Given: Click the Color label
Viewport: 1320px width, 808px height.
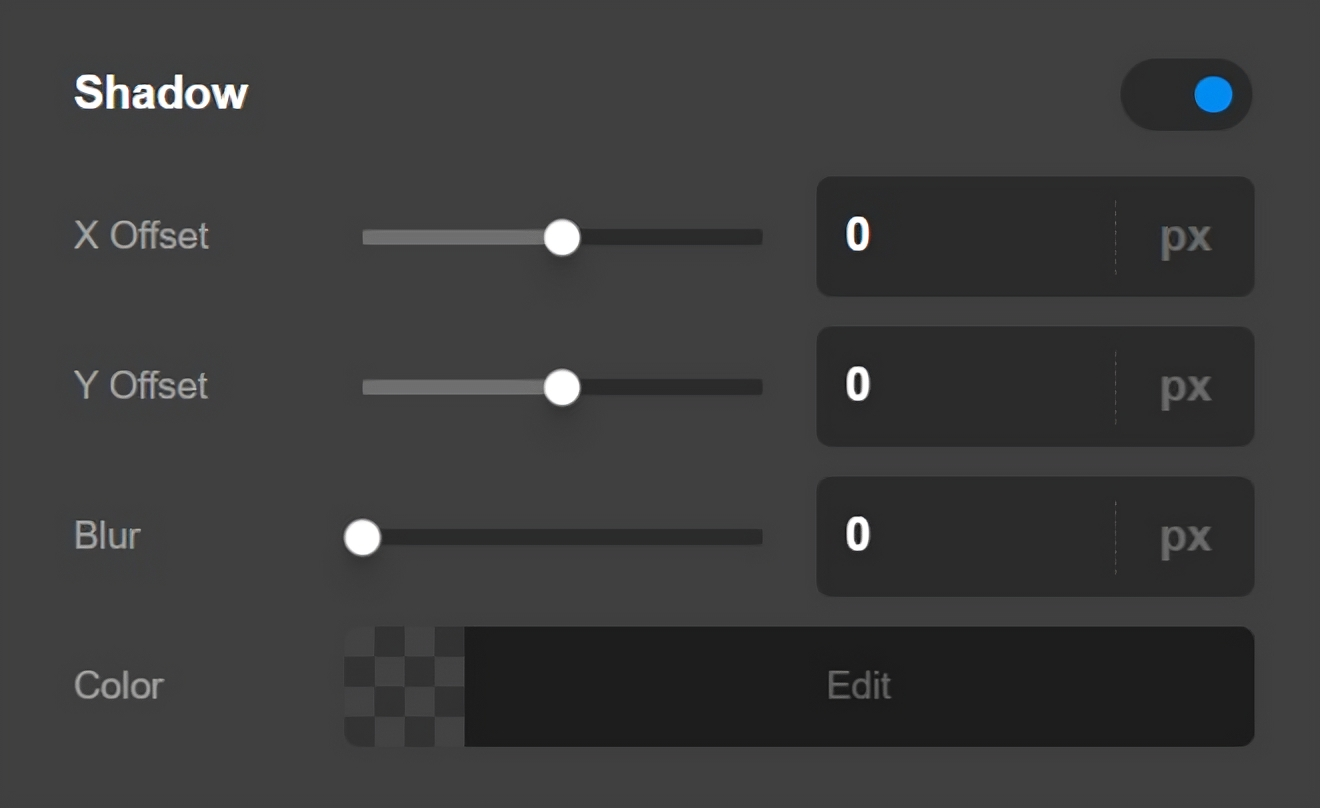Looking at the screenshot, I should pos(118,686).
